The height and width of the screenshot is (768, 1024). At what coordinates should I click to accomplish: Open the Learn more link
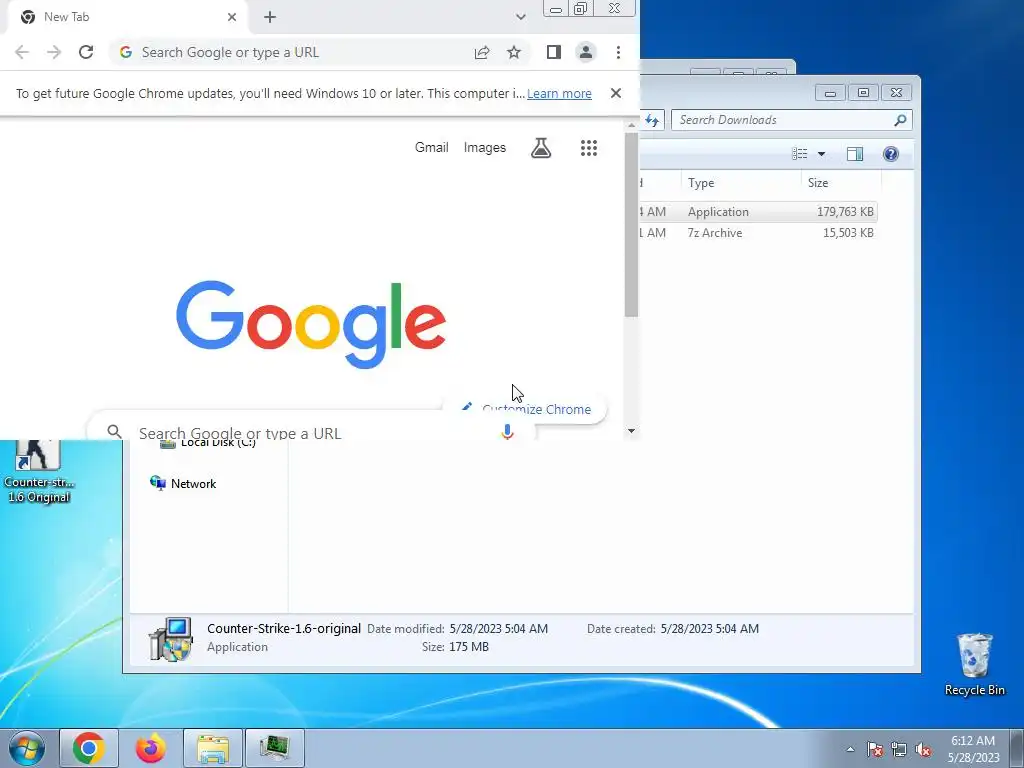click(559, 93)
